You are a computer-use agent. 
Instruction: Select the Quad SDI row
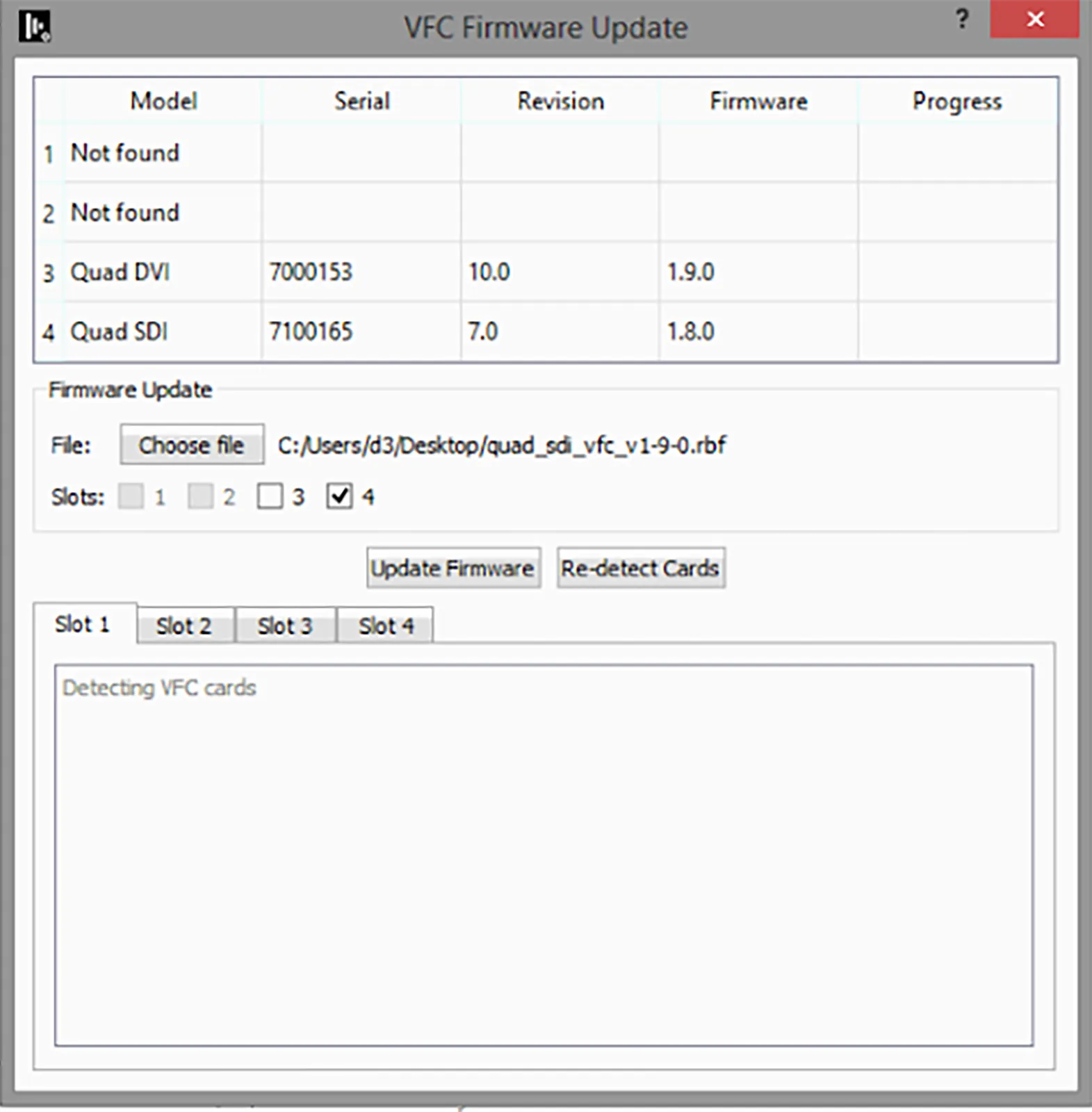tap(120, 332)
